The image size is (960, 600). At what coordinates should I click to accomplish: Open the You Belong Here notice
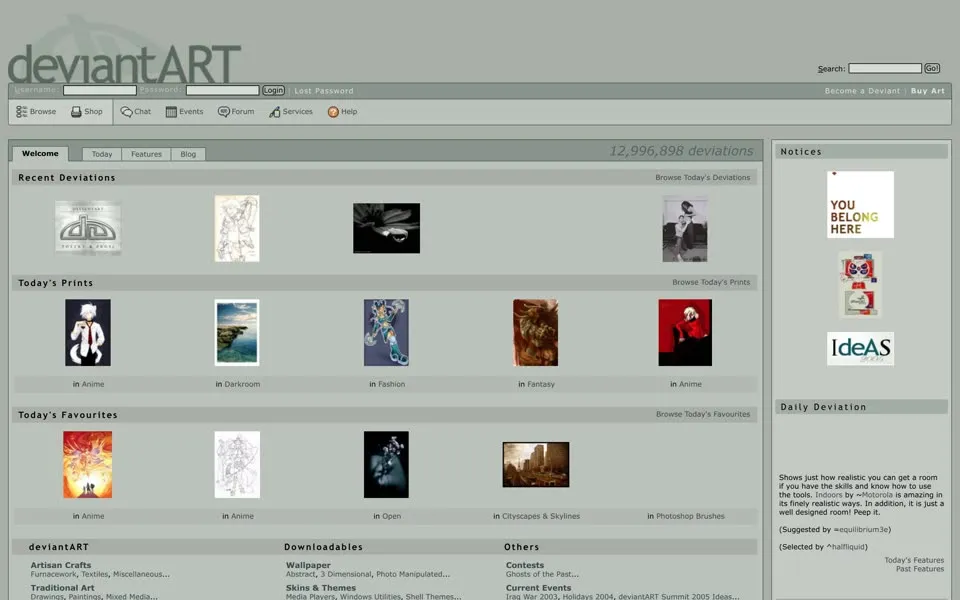pos(860,204)
